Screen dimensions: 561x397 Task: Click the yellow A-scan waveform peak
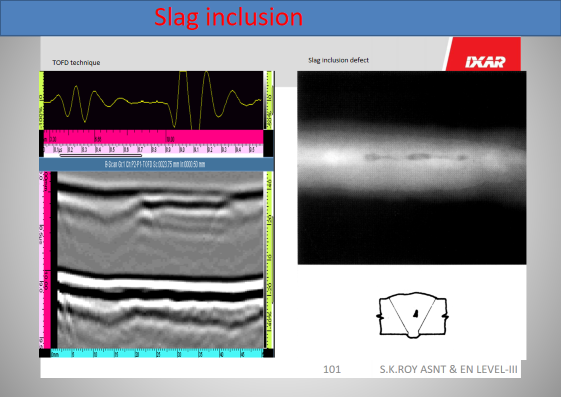pyautogui.click(x=183, y=73)
